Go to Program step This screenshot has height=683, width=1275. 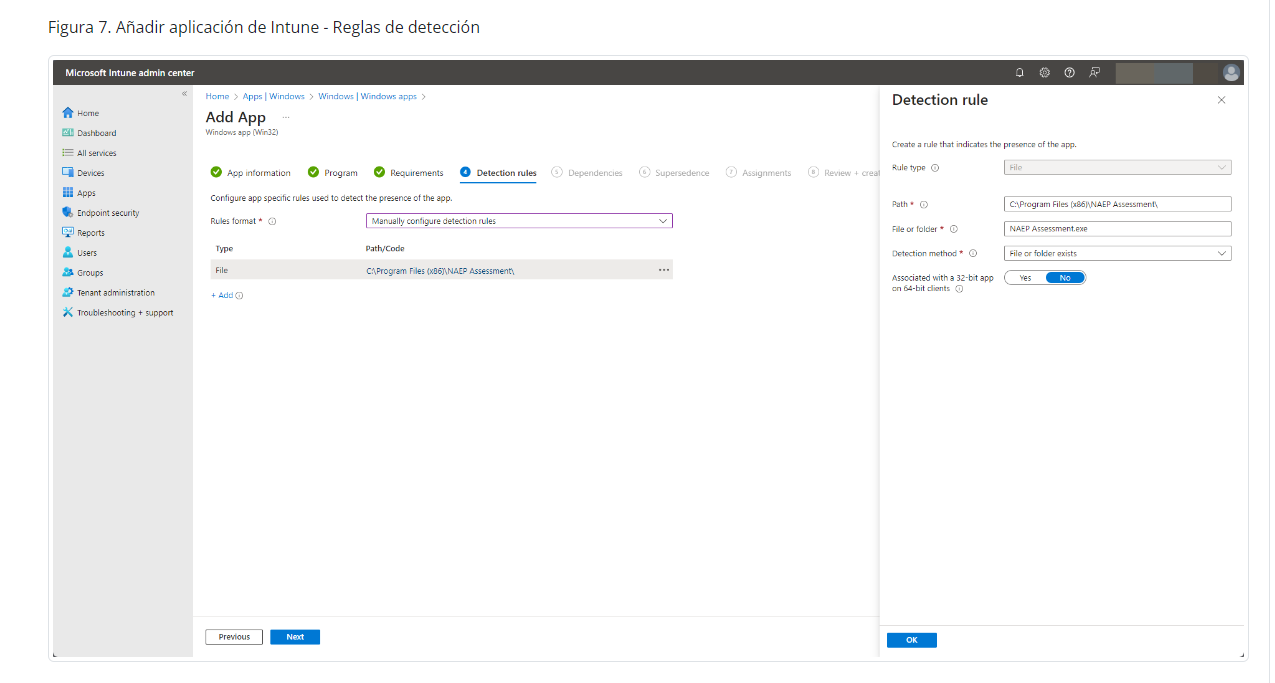point(333,173)
